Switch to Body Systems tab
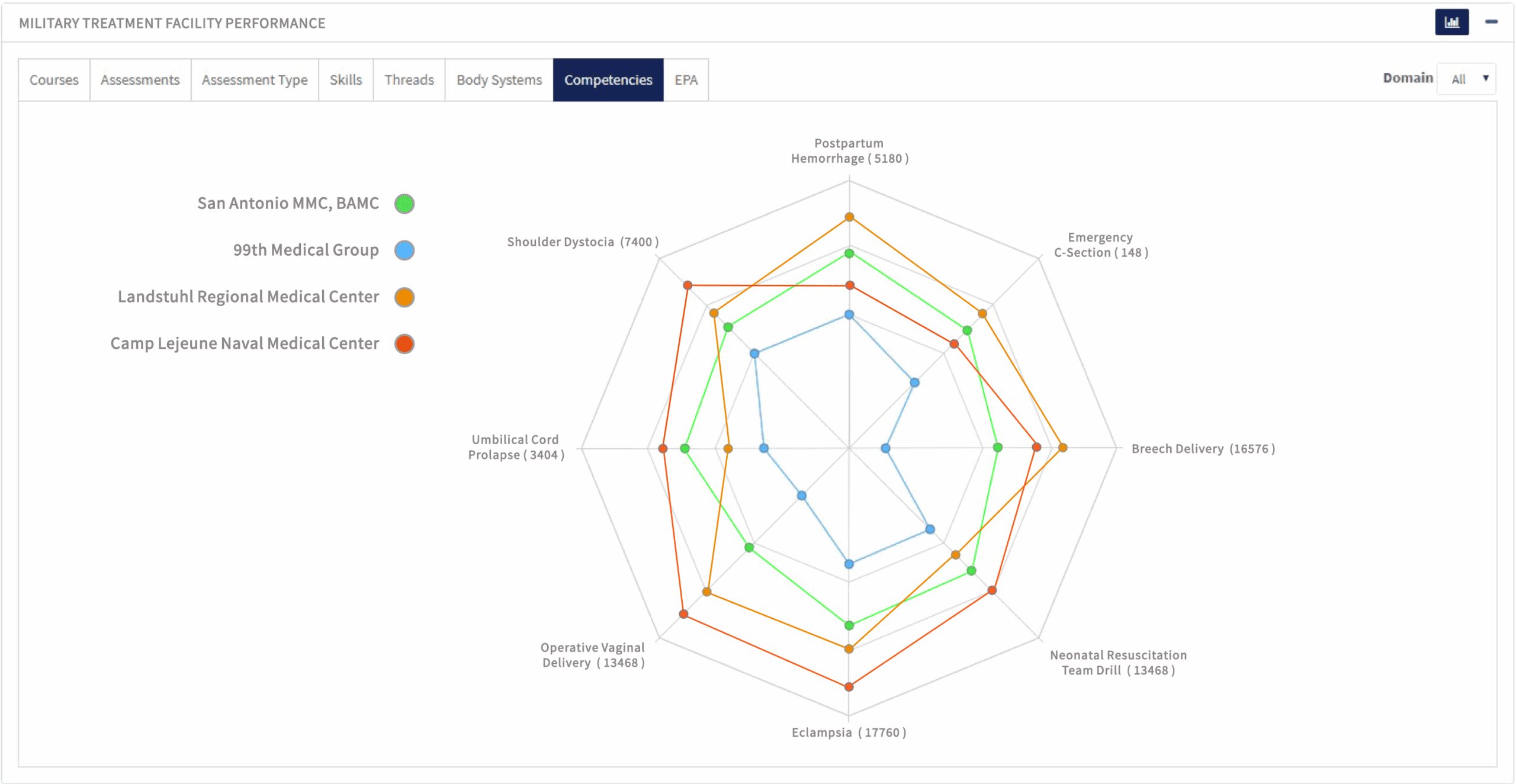 (499, 80)
